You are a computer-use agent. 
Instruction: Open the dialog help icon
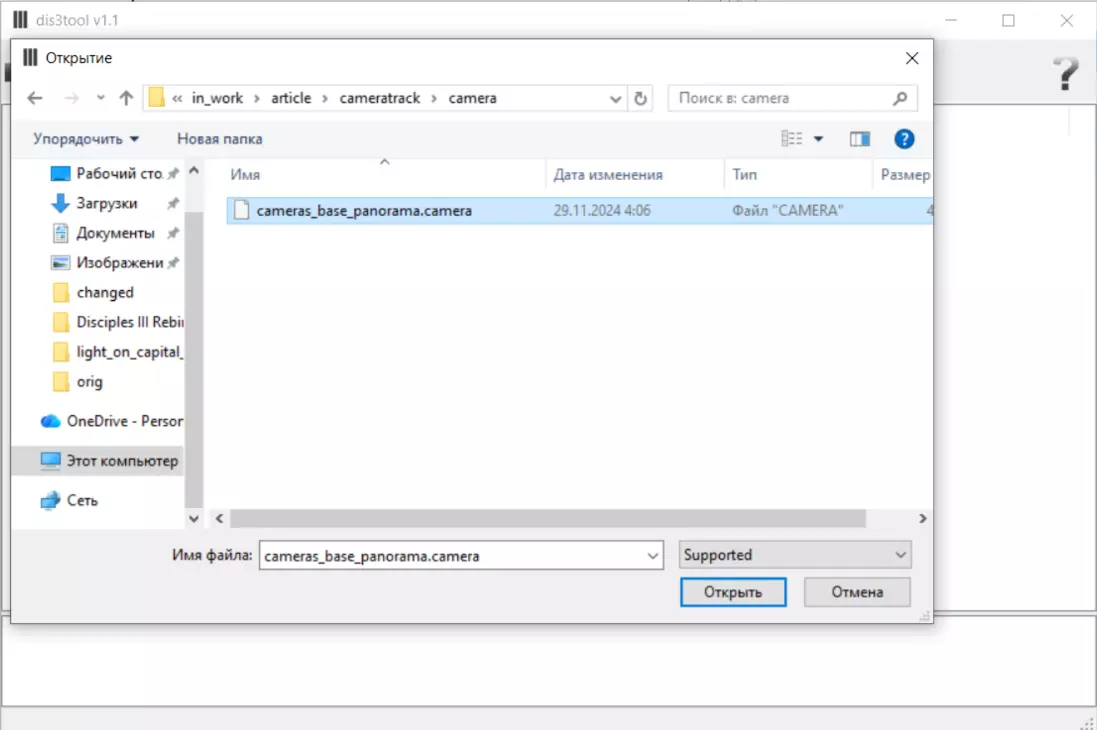904,139
